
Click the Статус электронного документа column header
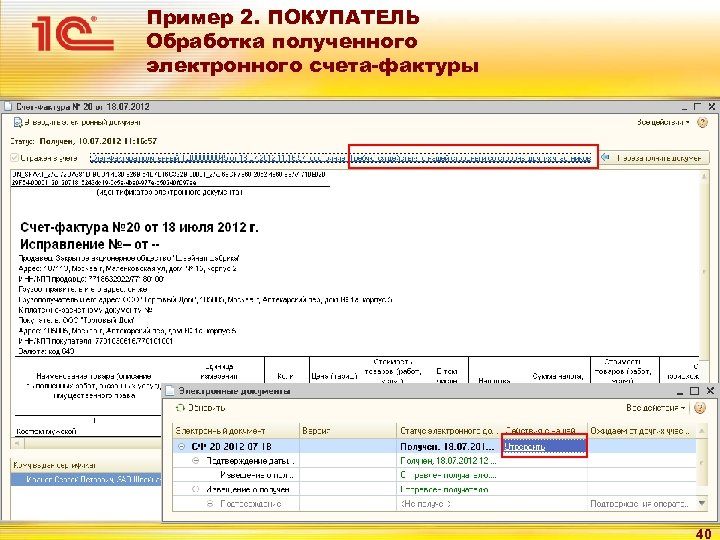coord(449,431)
